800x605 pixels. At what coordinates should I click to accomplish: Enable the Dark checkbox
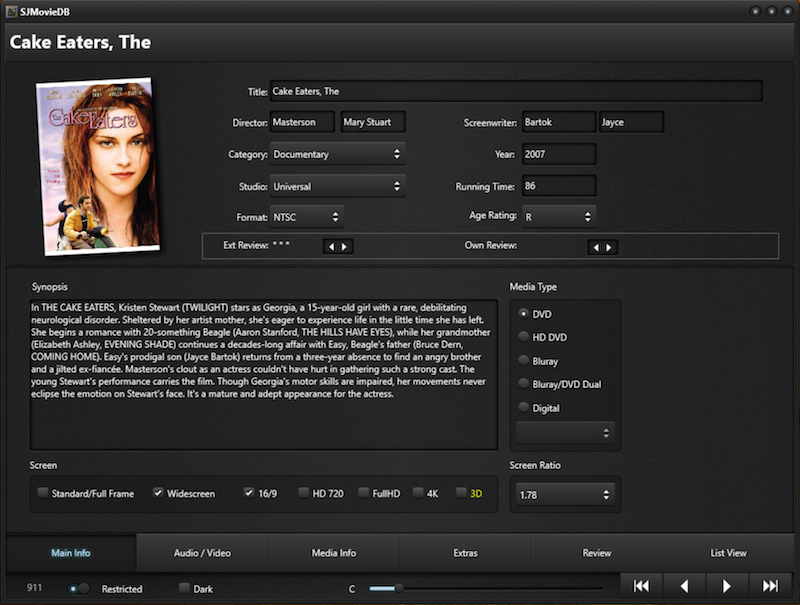(x=184, y=589)
